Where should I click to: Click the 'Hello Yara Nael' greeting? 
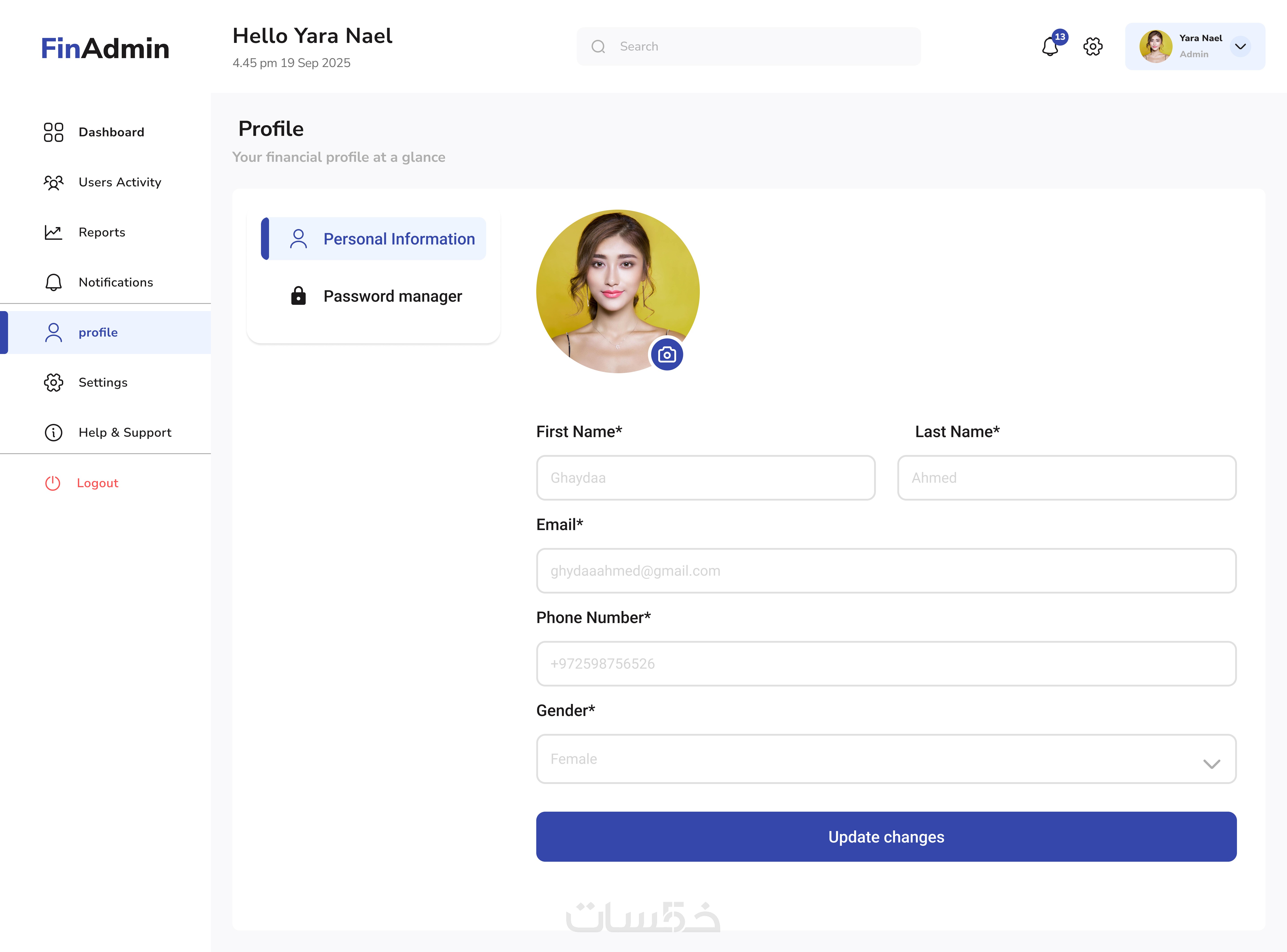click(x=312, y=36)
